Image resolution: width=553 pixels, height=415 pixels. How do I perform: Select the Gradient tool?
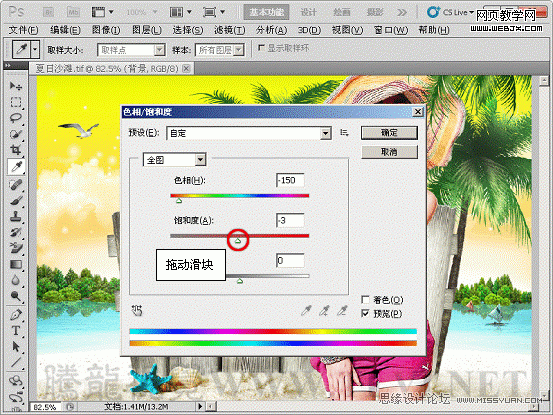click(16, 264)
